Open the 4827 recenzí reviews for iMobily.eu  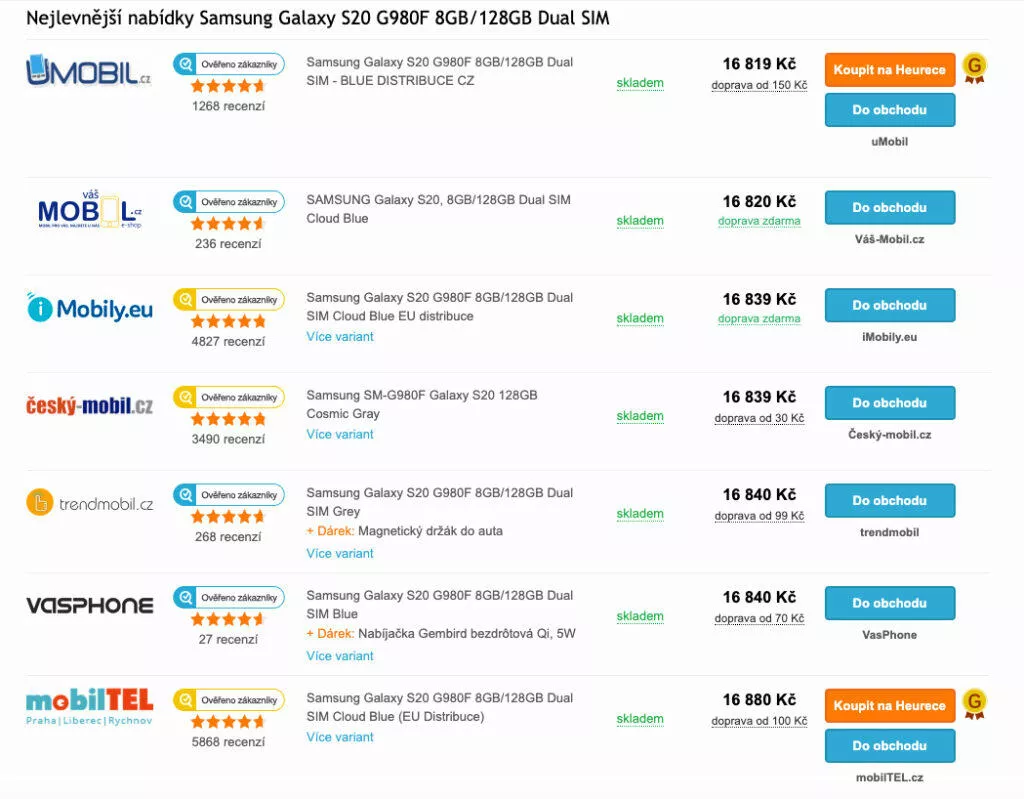click(x=228, y=341)
